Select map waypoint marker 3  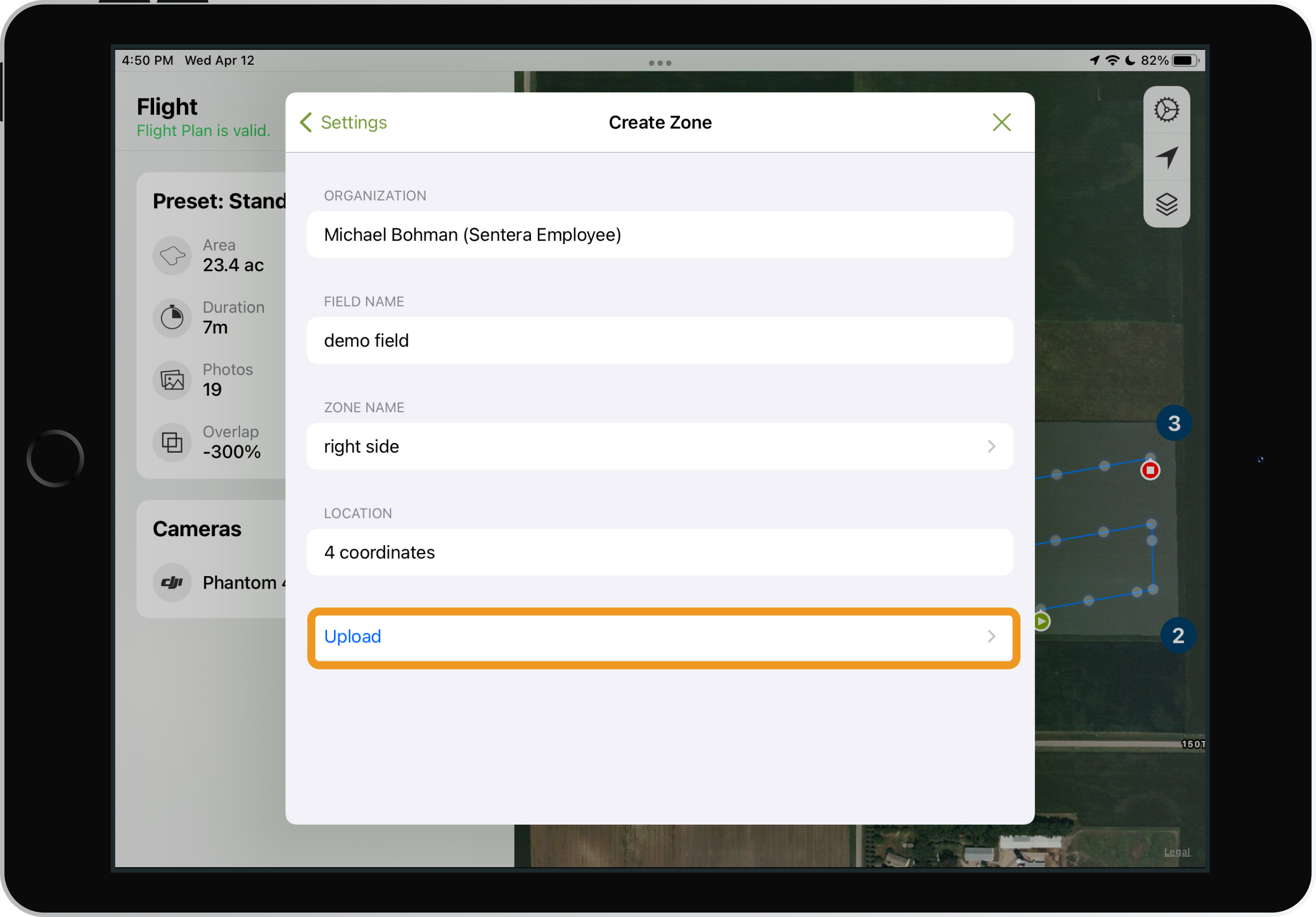(1174, 424)
